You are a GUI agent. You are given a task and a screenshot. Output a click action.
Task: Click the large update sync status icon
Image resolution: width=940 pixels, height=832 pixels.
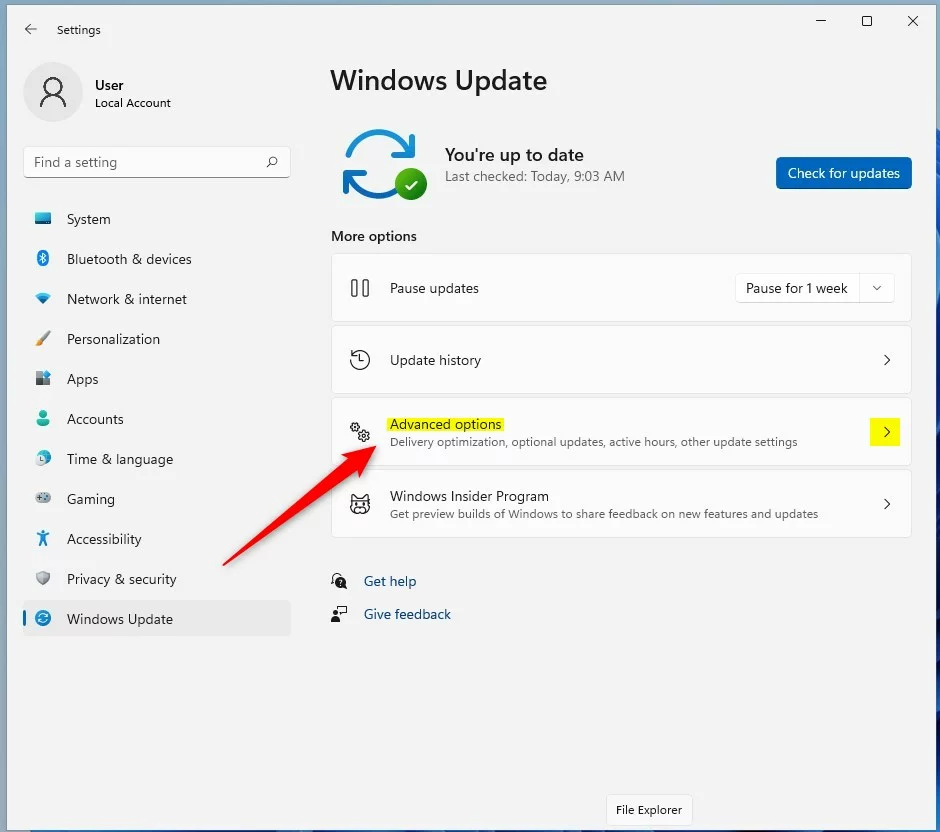(384, 164)
